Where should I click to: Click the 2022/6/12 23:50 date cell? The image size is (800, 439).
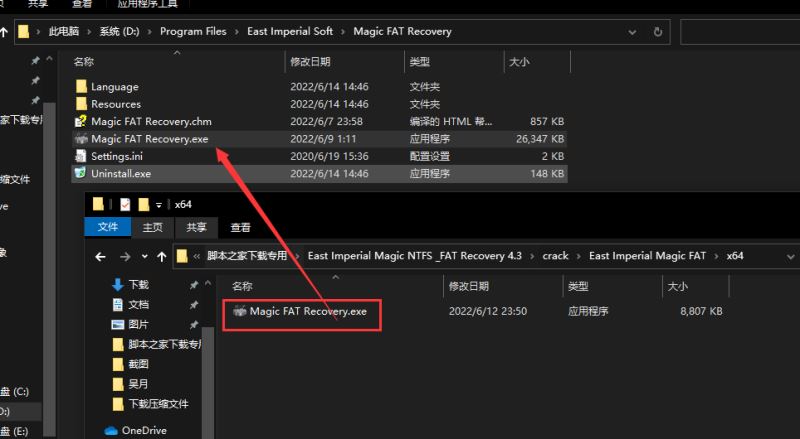(x=488, y=311)
